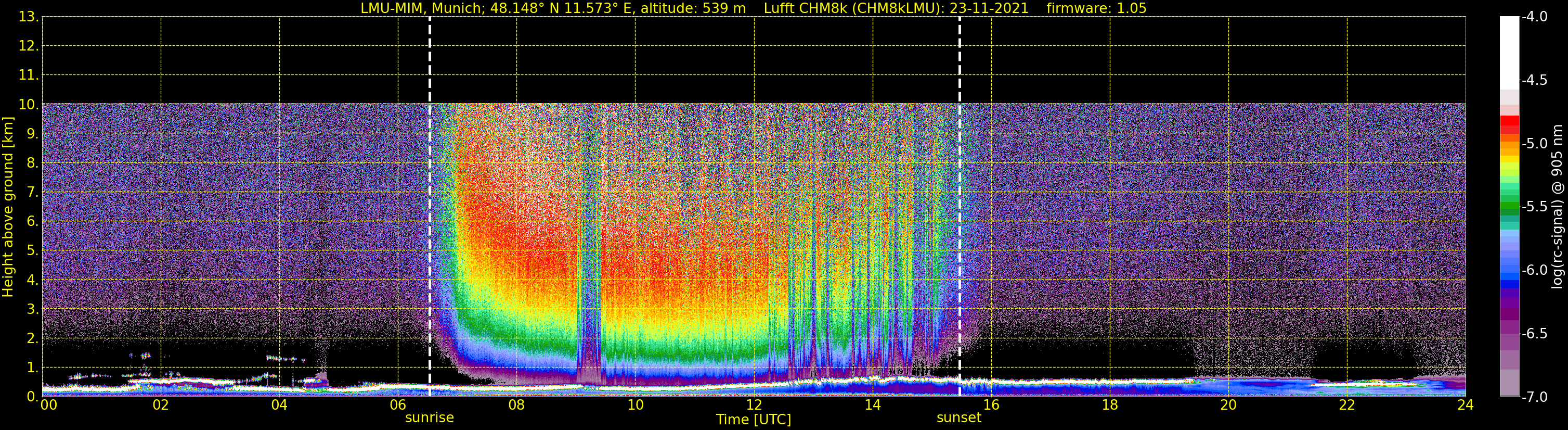Click the 'Time [UTC]' axis label
This screenshot has width=1568, height=430.
click(x=754, y=420)
